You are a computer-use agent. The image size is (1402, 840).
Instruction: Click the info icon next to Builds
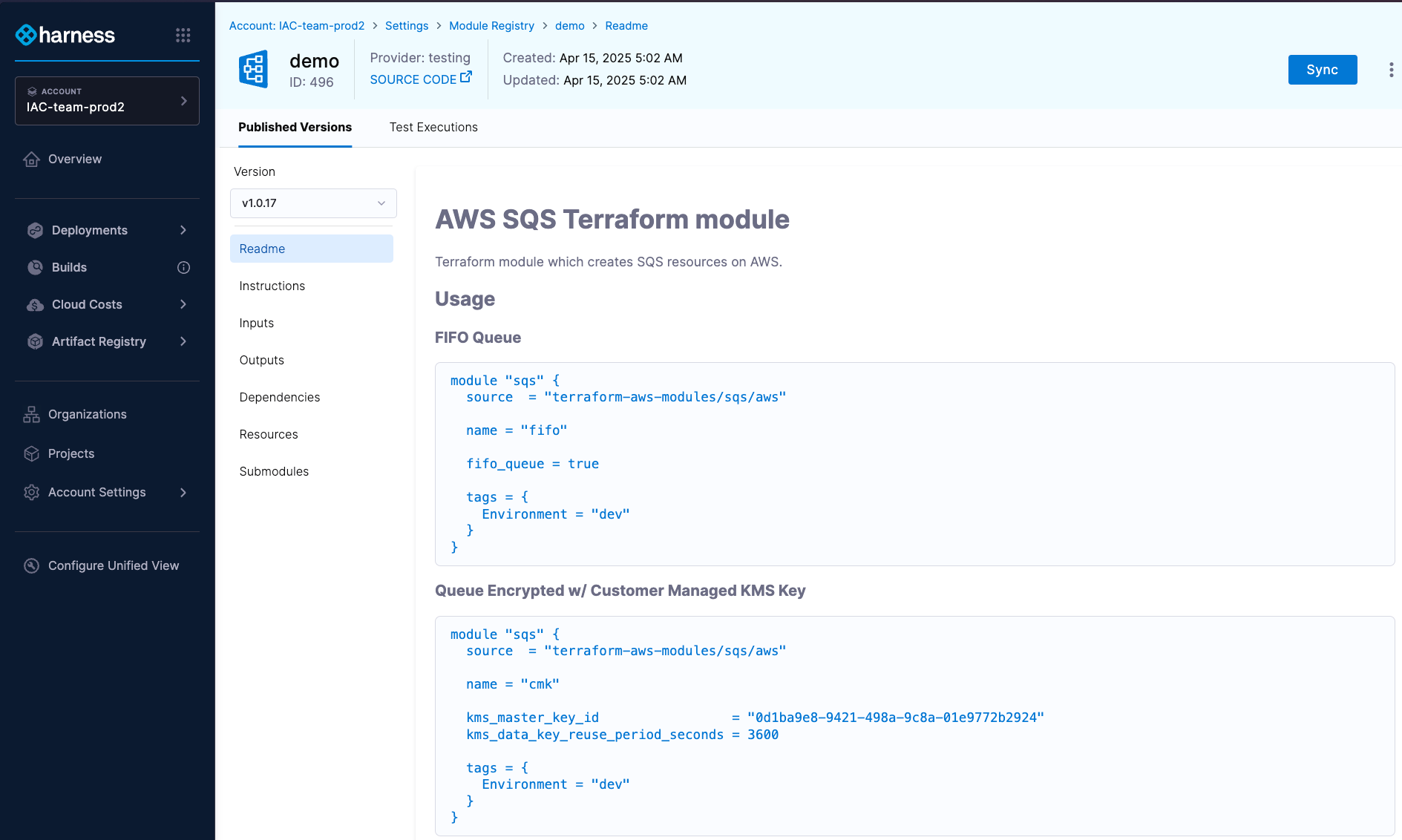tap(183, 267)
